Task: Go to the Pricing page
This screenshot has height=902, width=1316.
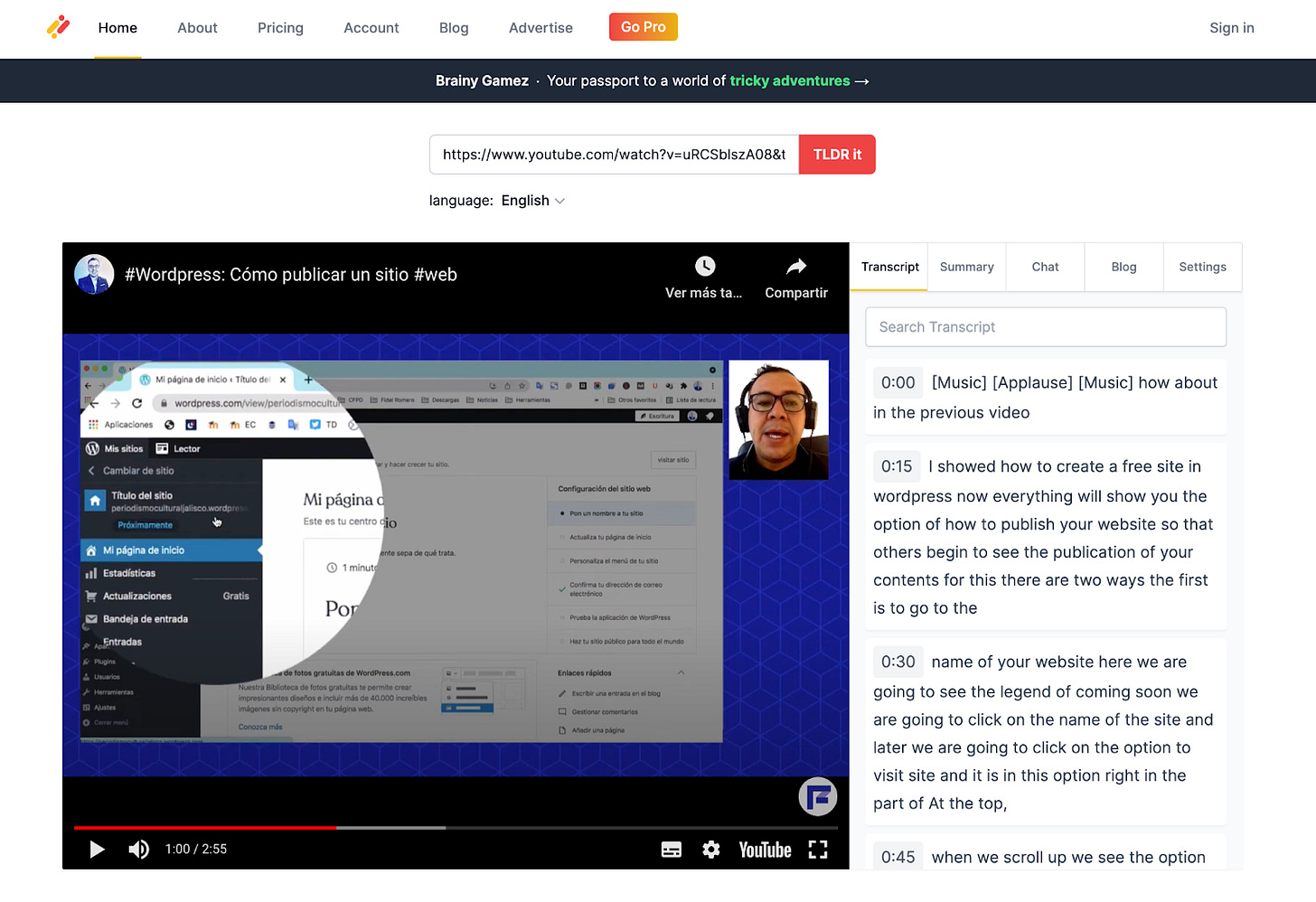Action: [x=280, y=28]
